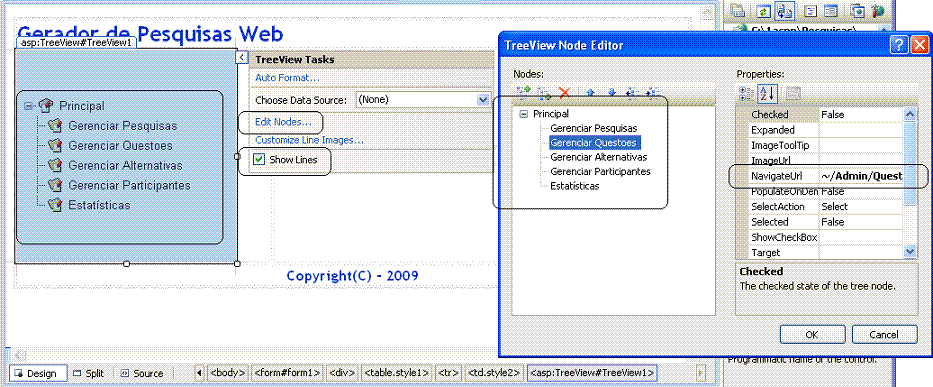Viewport: 933px width, 387px height.
Task: Toggle Nest Related Files in Solution Explorer
Action: [785, 11]
